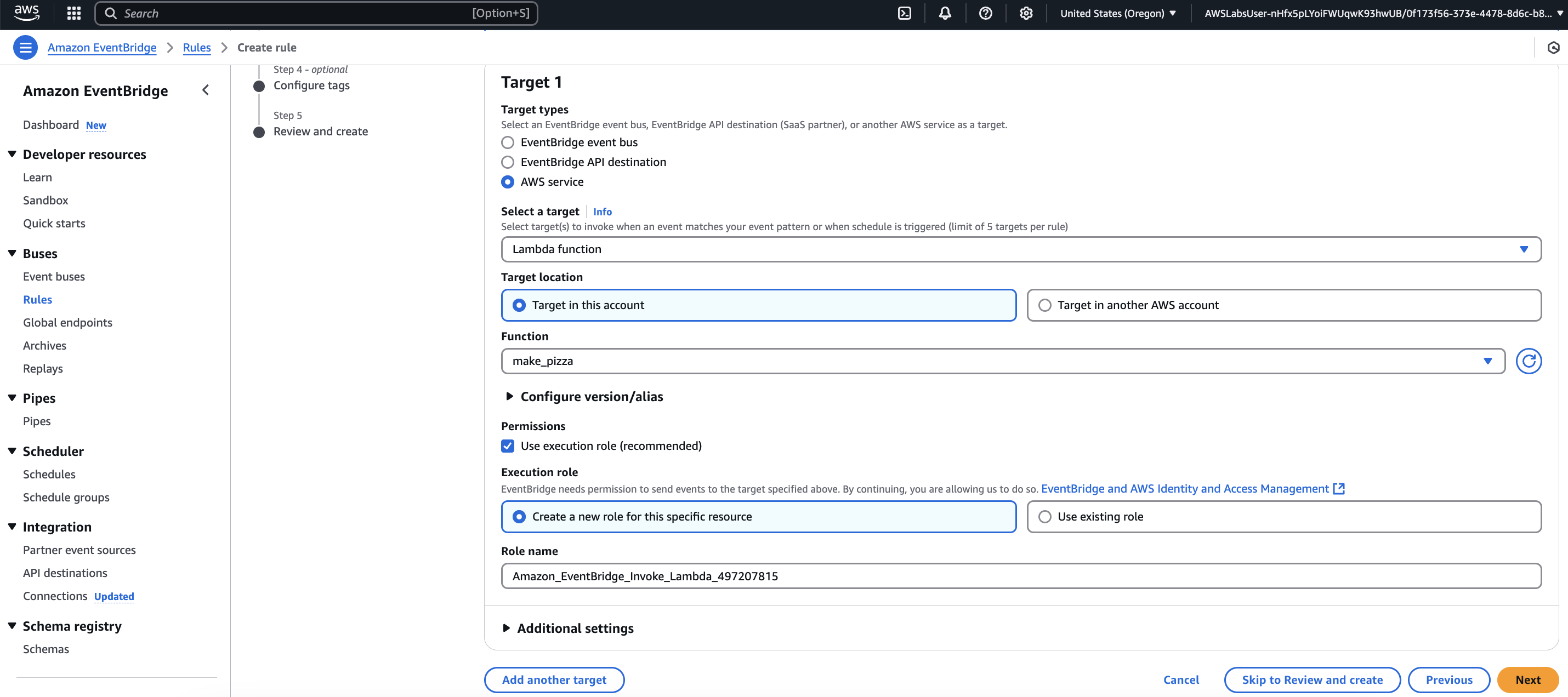Open Archives in sidebar

pyautogui.click(x=44, y=345)
